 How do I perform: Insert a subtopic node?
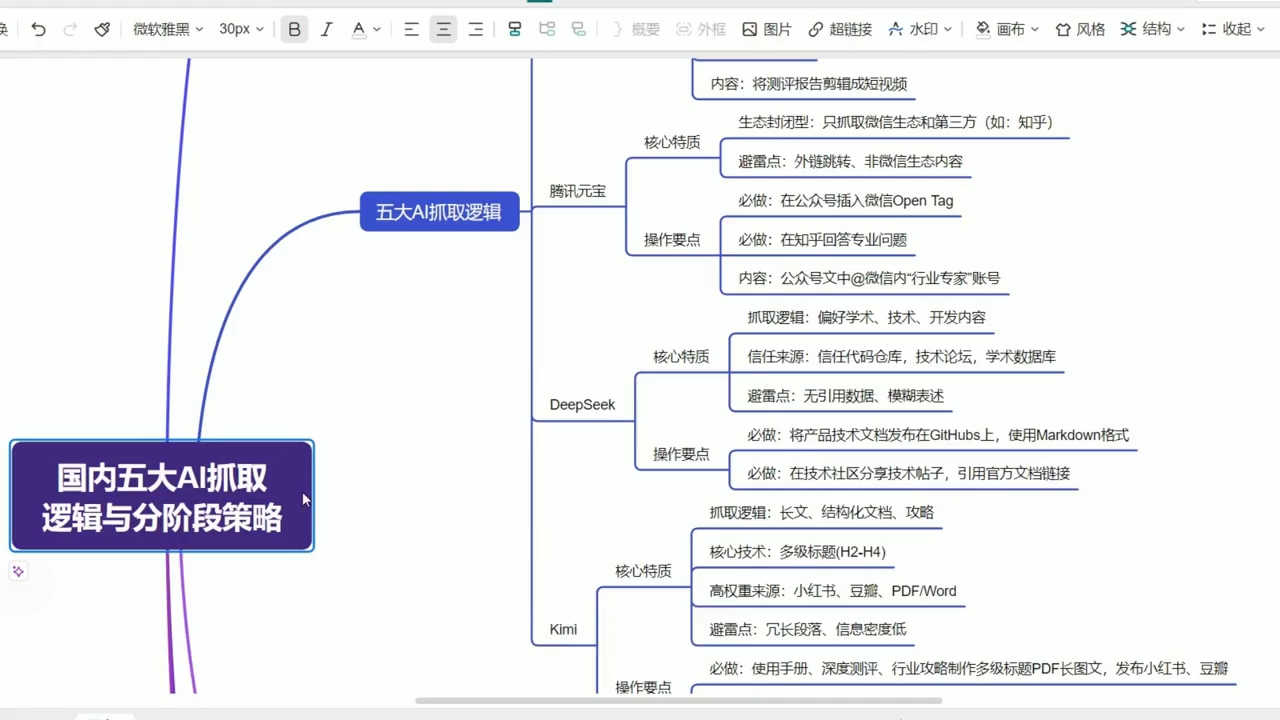pyautogui.click(x=514, y=29)
